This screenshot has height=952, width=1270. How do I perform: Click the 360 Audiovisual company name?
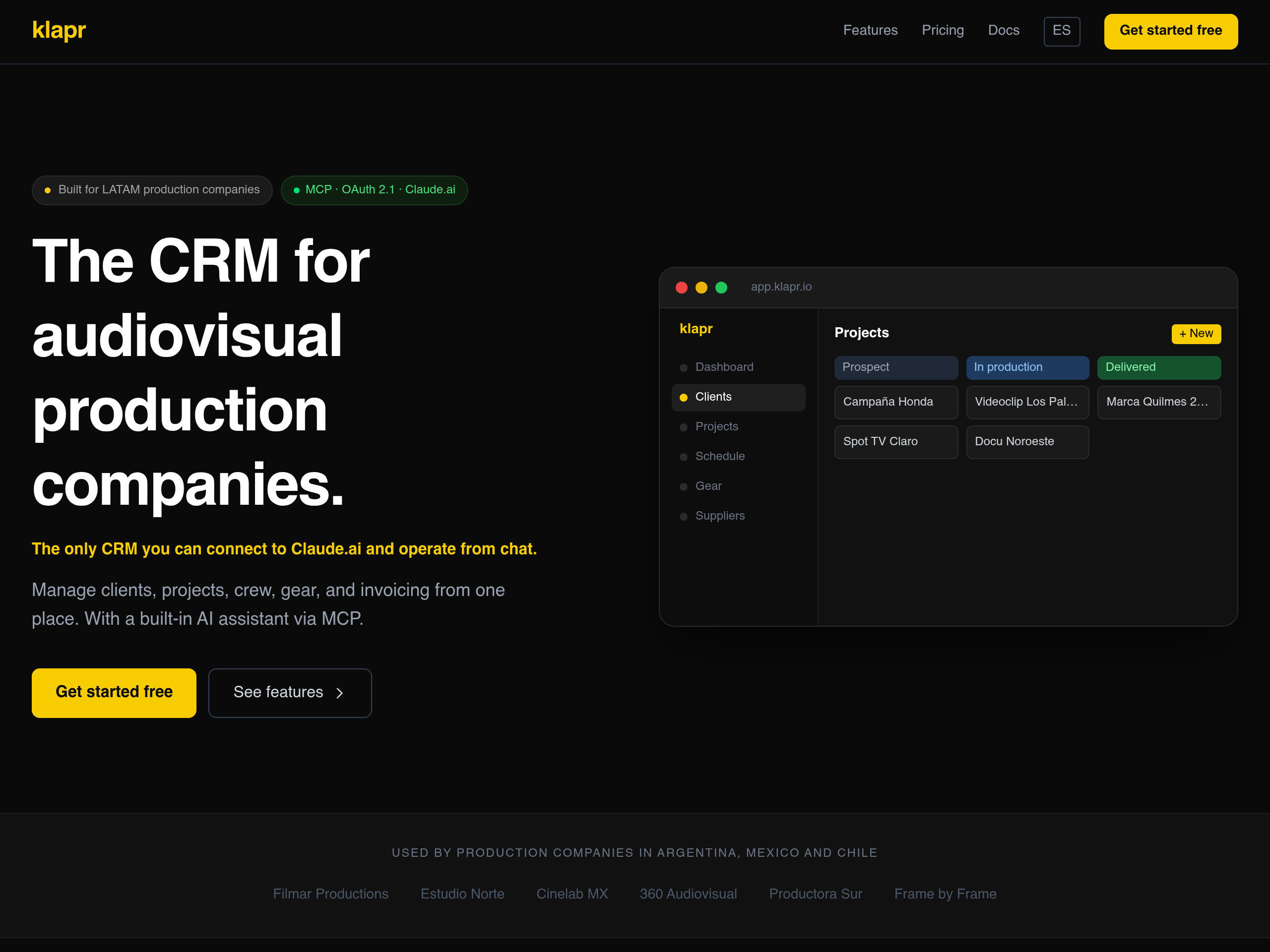[689, 894]
